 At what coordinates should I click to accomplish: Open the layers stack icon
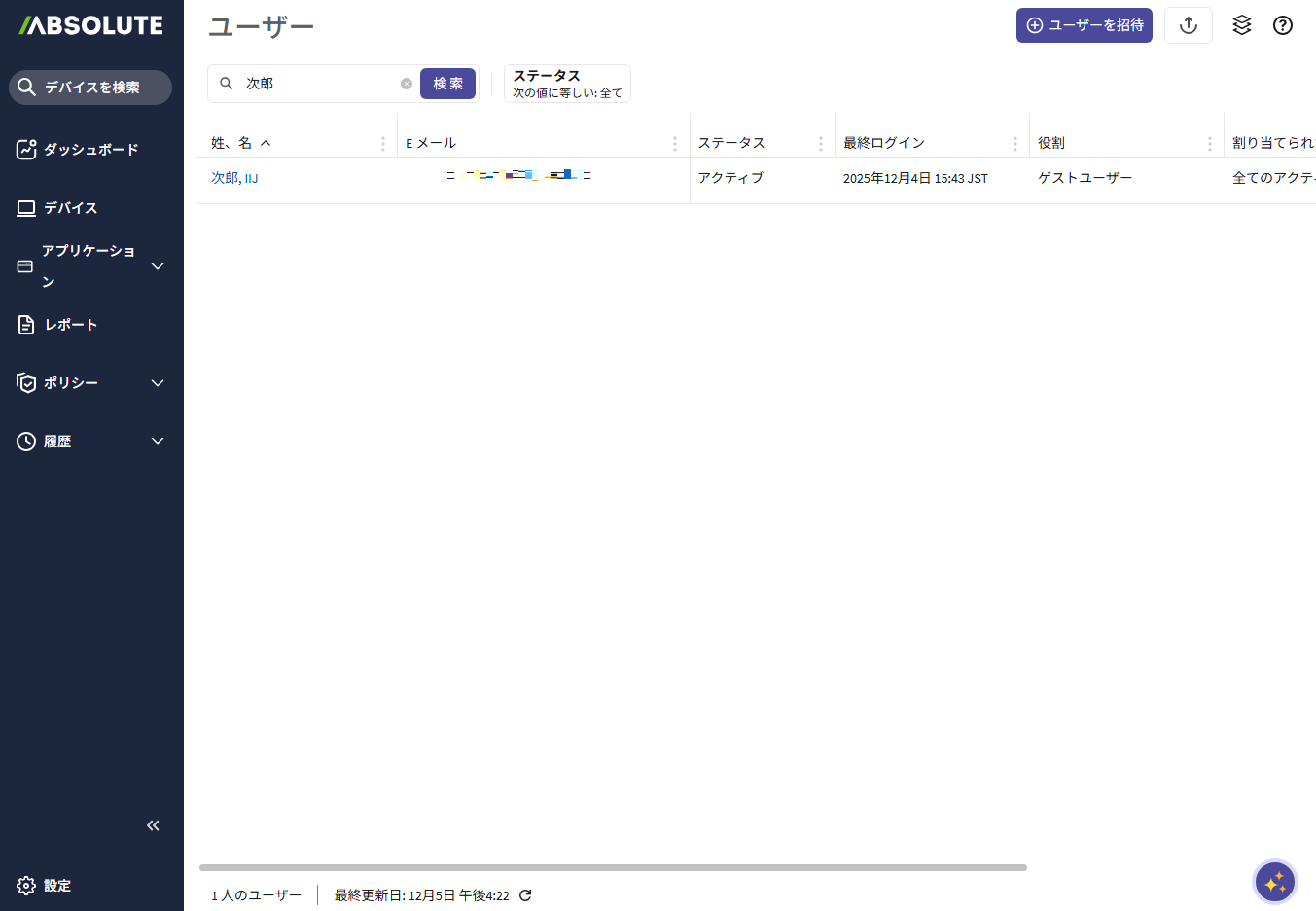pyautogui.click(x=1241, y=25)
